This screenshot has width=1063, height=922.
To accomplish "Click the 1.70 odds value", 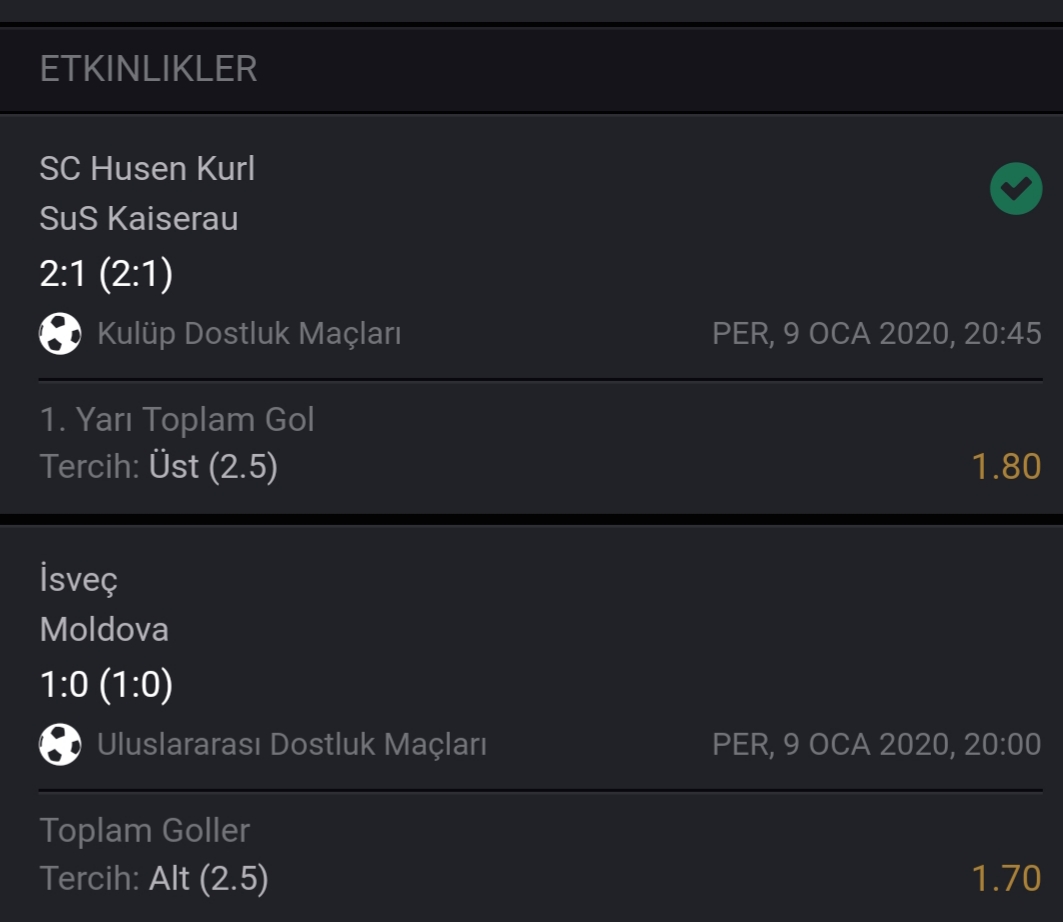I will 1006,879.
